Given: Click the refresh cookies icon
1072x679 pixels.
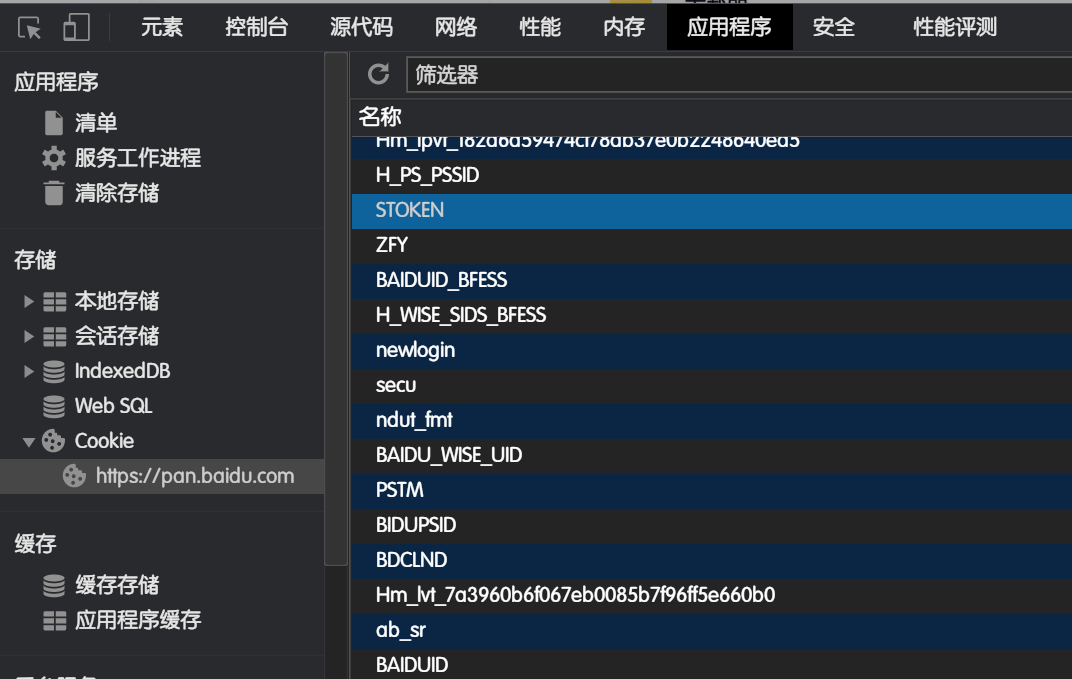Looking at the screenshot, I should pyautogui.click(x=378, y=74).
